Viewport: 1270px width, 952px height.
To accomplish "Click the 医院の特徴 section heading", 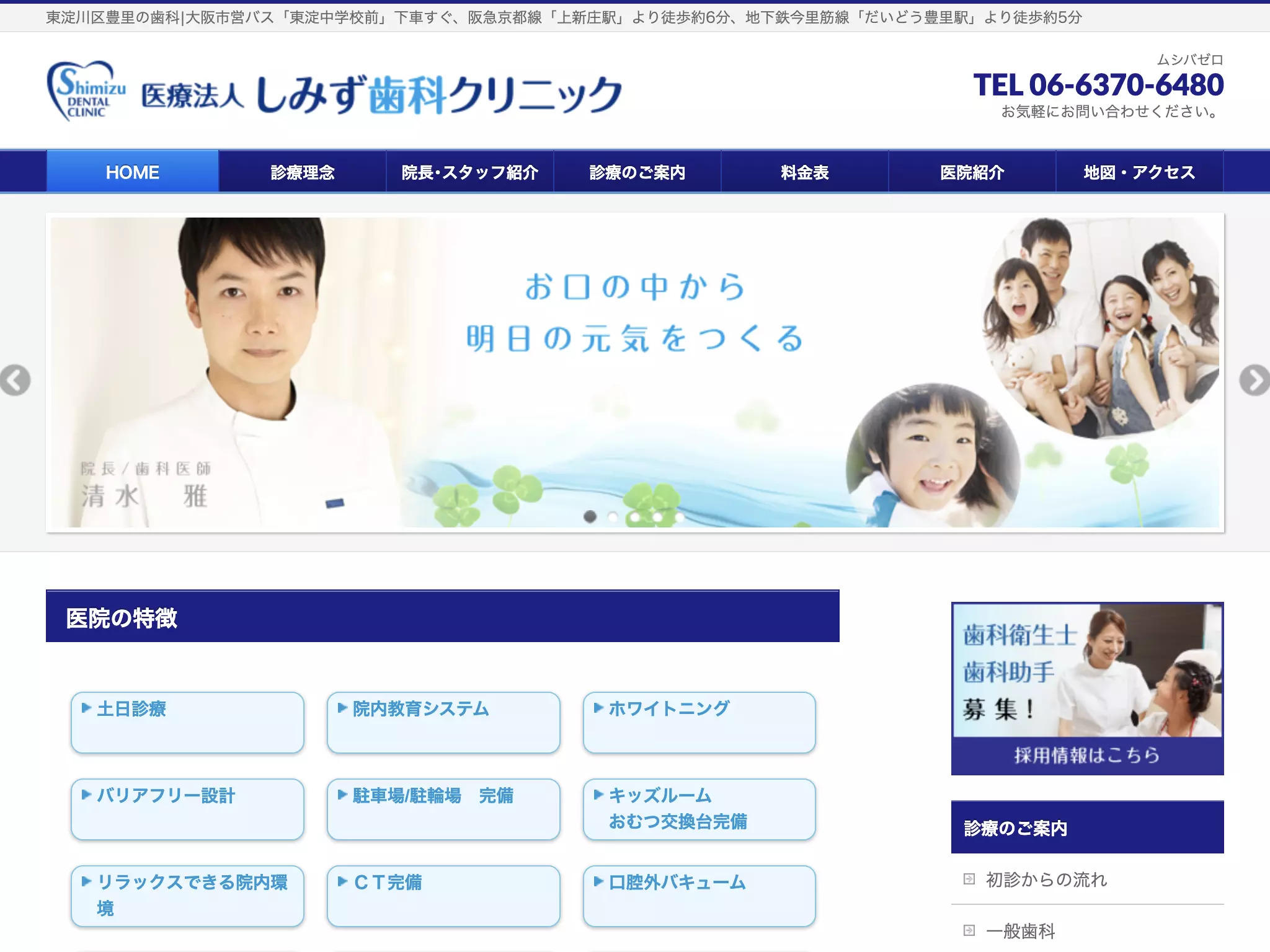I will [x=443, y=616].
